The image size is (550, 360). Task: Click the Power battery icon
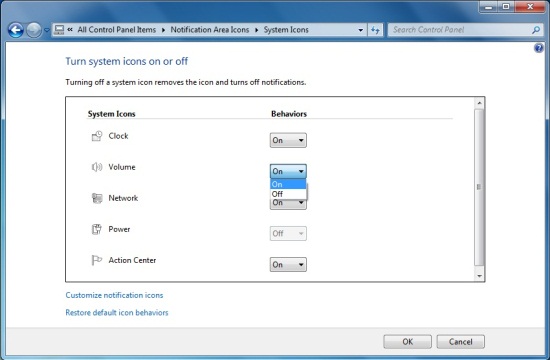tap(96, 229)
